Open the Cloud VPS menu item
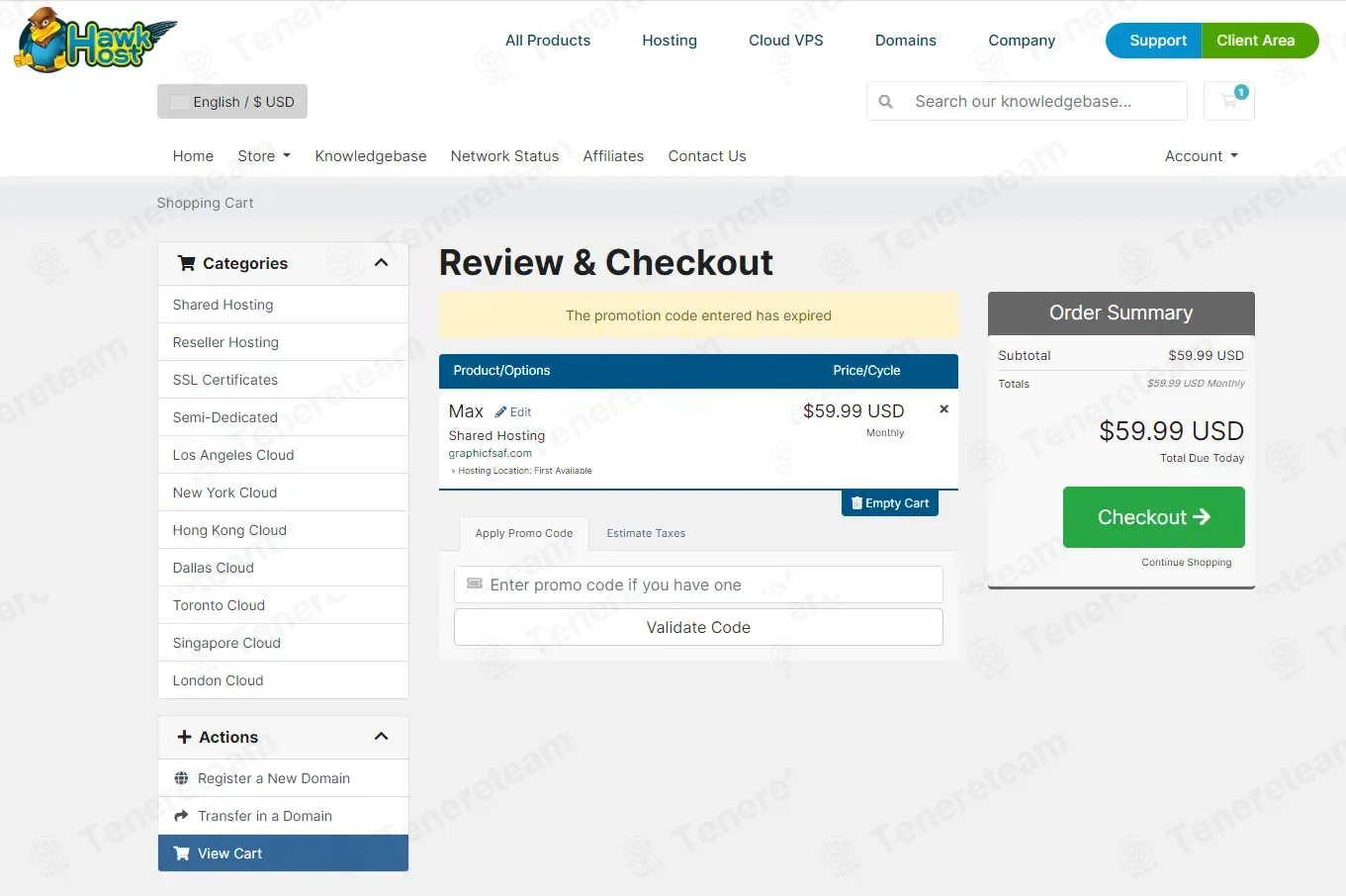1346x896 pixels. tap(786, 41)
